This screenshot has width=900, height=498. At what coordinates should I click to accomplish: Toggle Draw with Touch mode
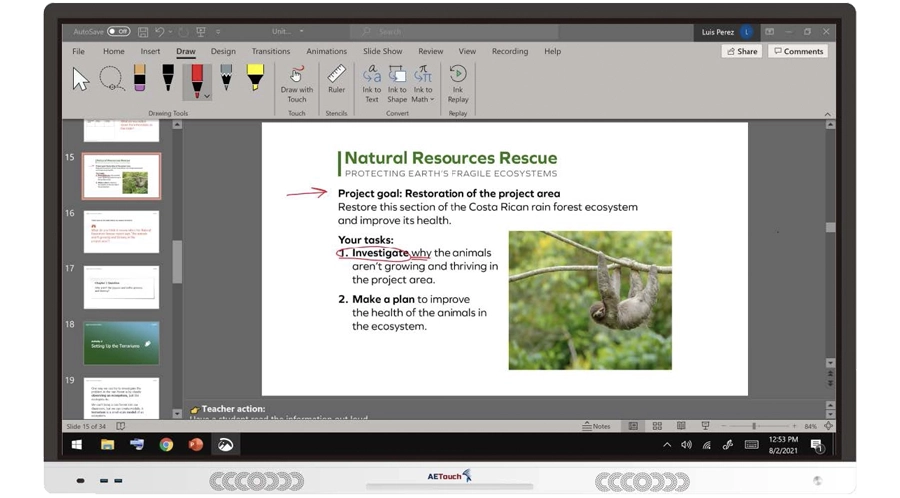point(296,83)
